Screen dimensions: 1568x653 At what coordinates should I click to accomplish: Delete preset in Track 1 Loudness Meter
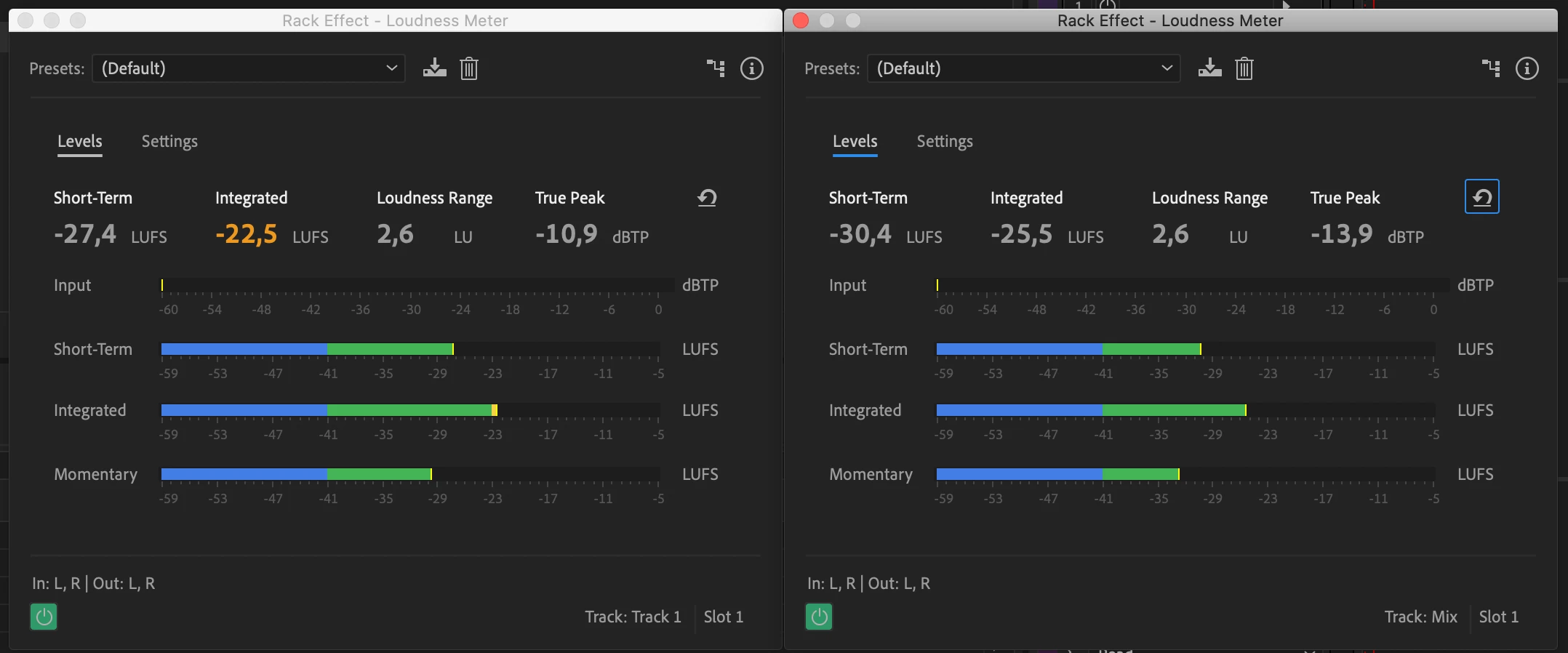tap(469, 68)
